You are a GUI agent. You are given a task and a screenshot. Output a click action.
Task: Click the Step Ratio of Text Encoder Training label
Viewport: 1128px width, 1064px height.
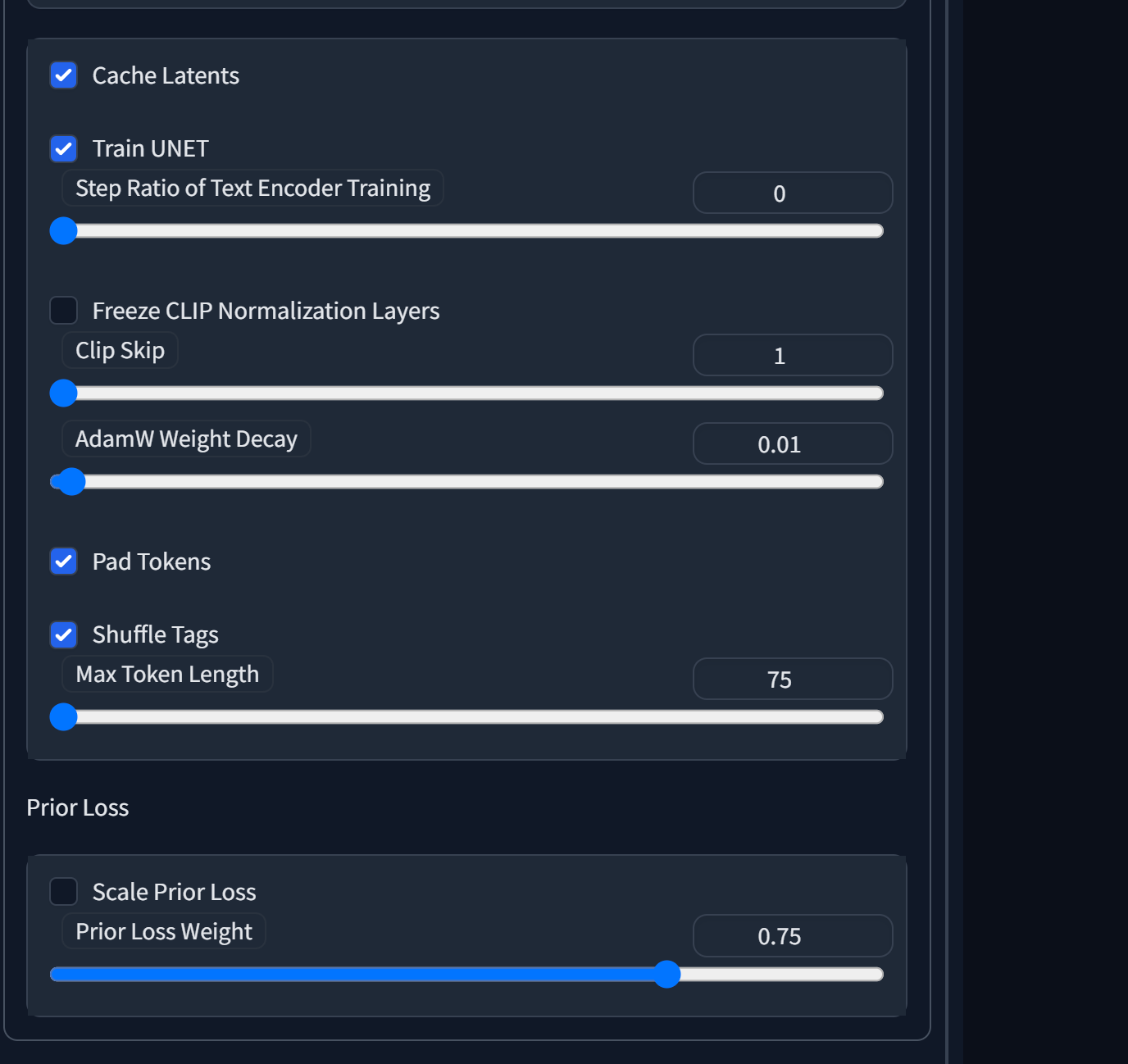click(252, 189)
